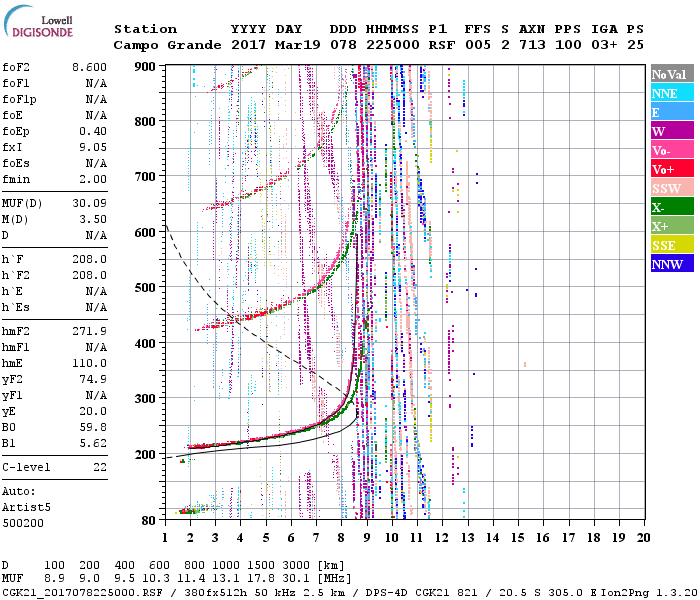The height and width of the screenshot is (600, 700).
Task: Click the 9 MHz frequency axis label
Action: click(x=367, y=538)
